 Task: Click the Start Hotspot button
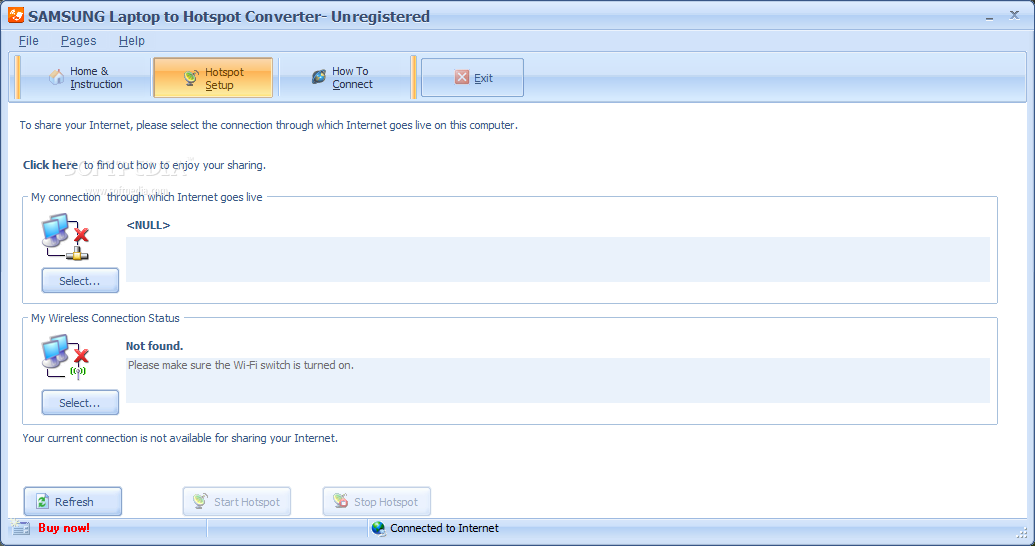coord(237,502)
